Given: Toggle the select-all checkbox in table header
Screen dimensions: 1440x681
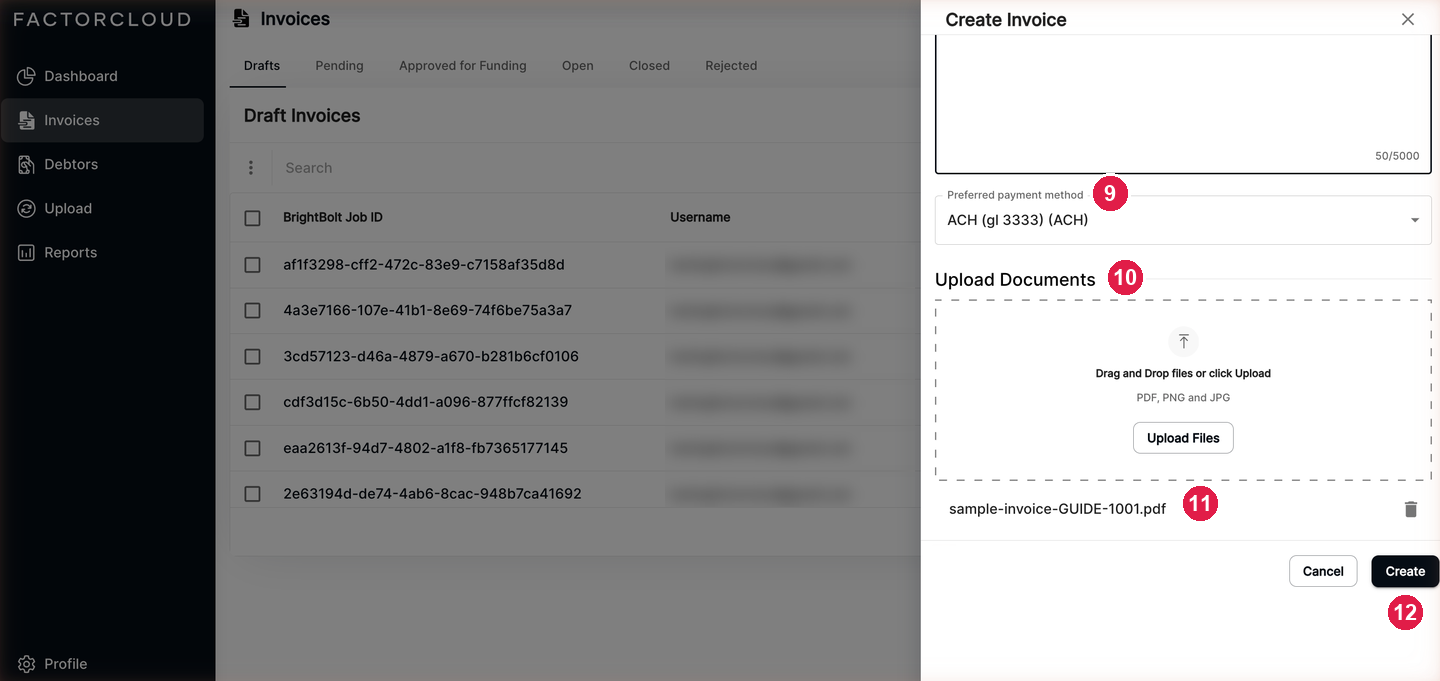Looking at the screenshot, I should click(252, 218).
